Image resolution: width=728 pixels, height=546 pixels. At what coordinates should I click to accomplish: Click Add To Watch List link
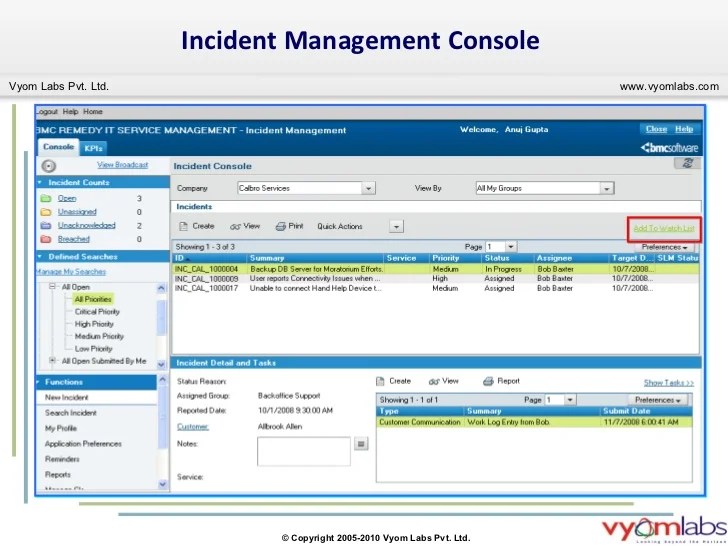[664, 228]
